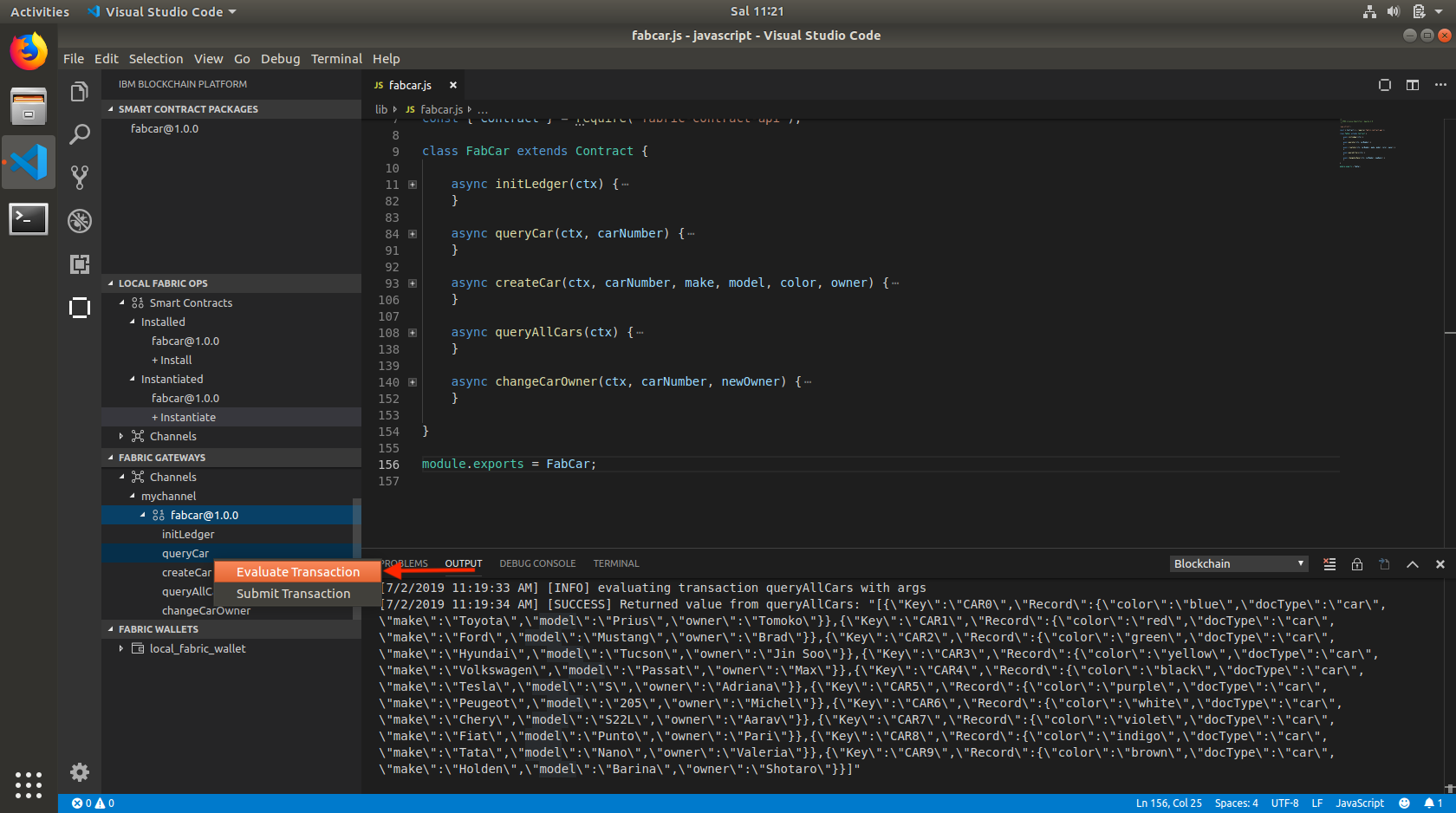The image size is (1456, 813).
Task: Click the code minimap preview
Action: click(x=1368, y=143)
